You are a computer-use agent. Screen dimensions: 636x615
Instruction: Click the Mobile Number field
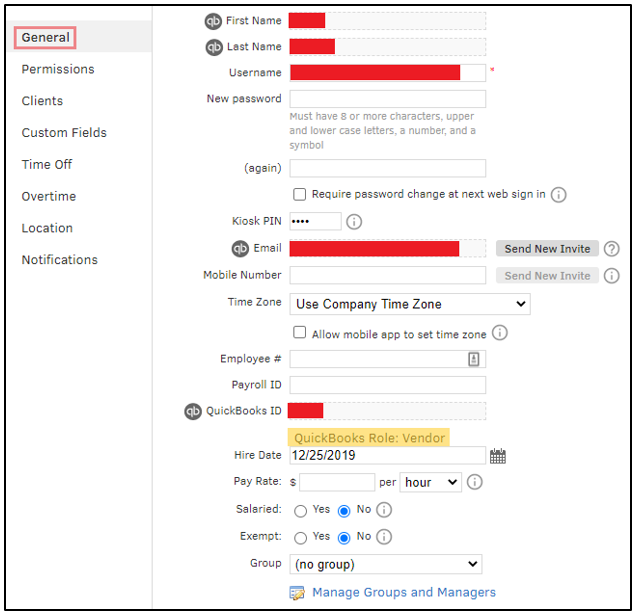coord(387,275)
